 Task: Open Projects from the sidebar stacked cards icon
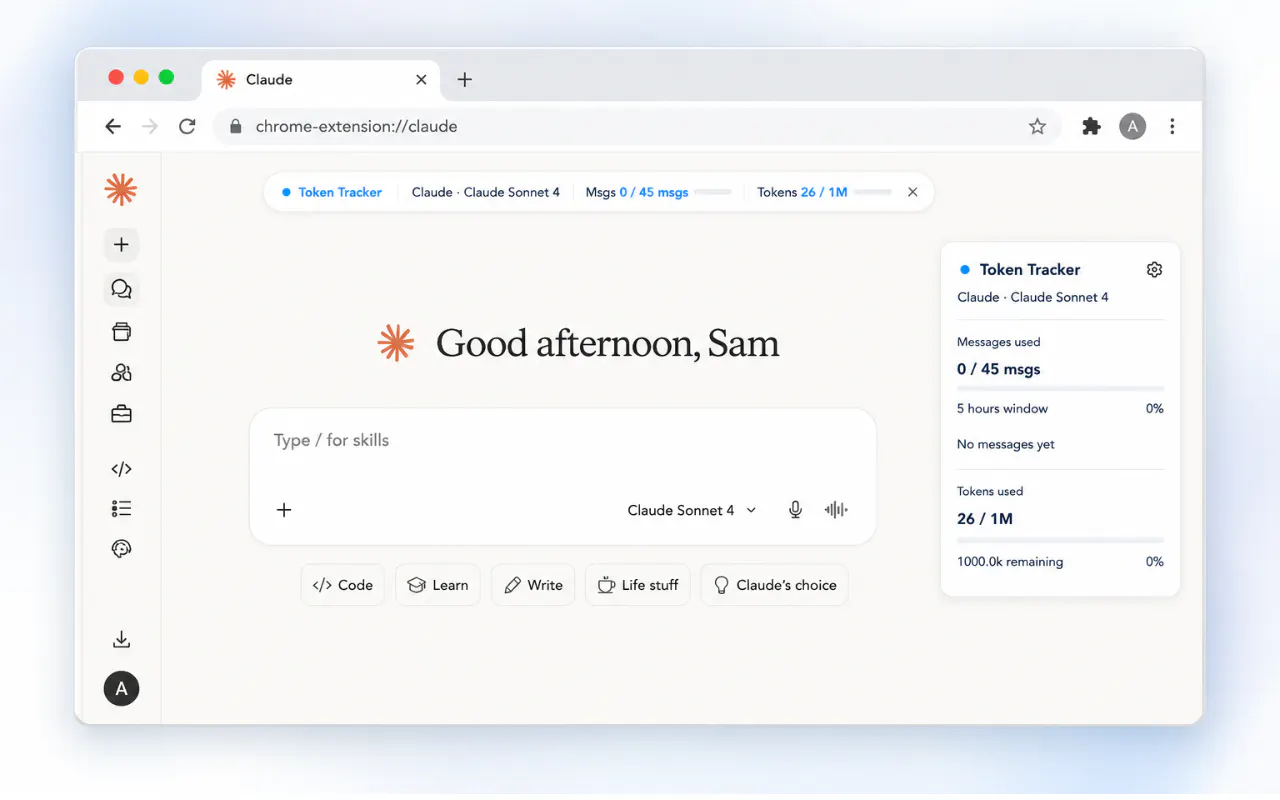tap(121, 331)
